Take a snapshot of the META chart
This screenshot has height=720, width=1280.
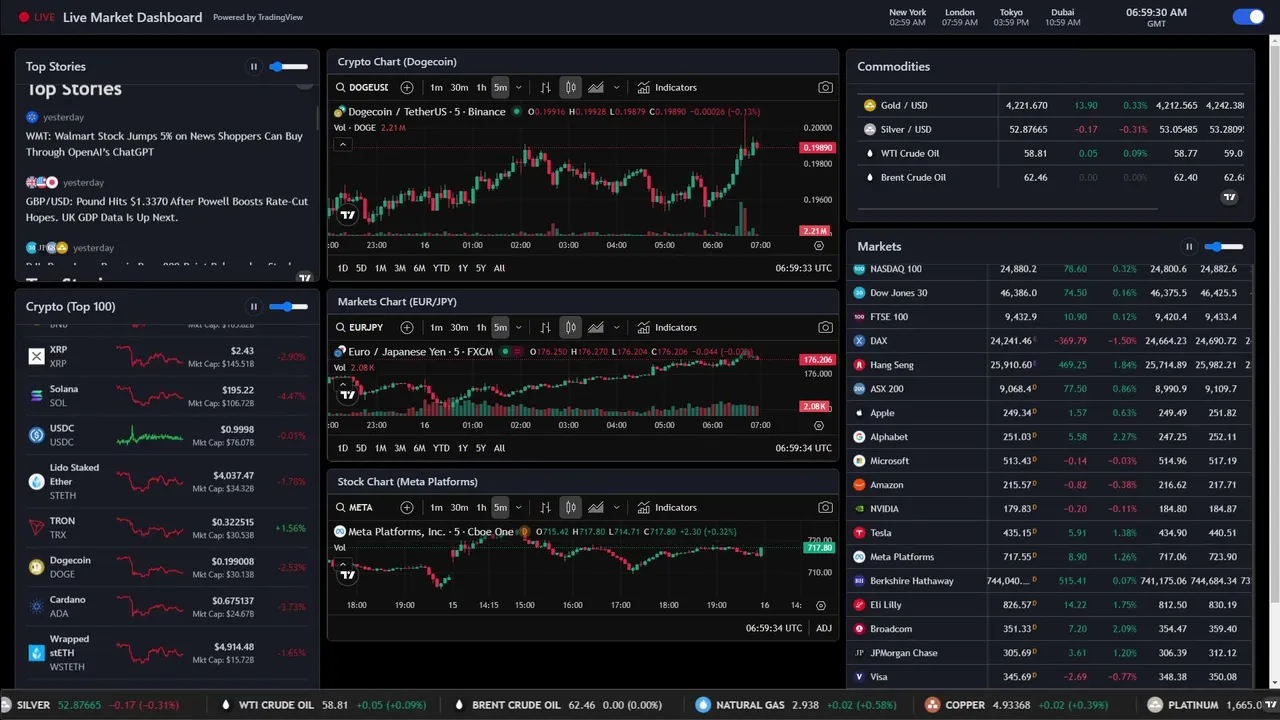(x=825, y=508)
